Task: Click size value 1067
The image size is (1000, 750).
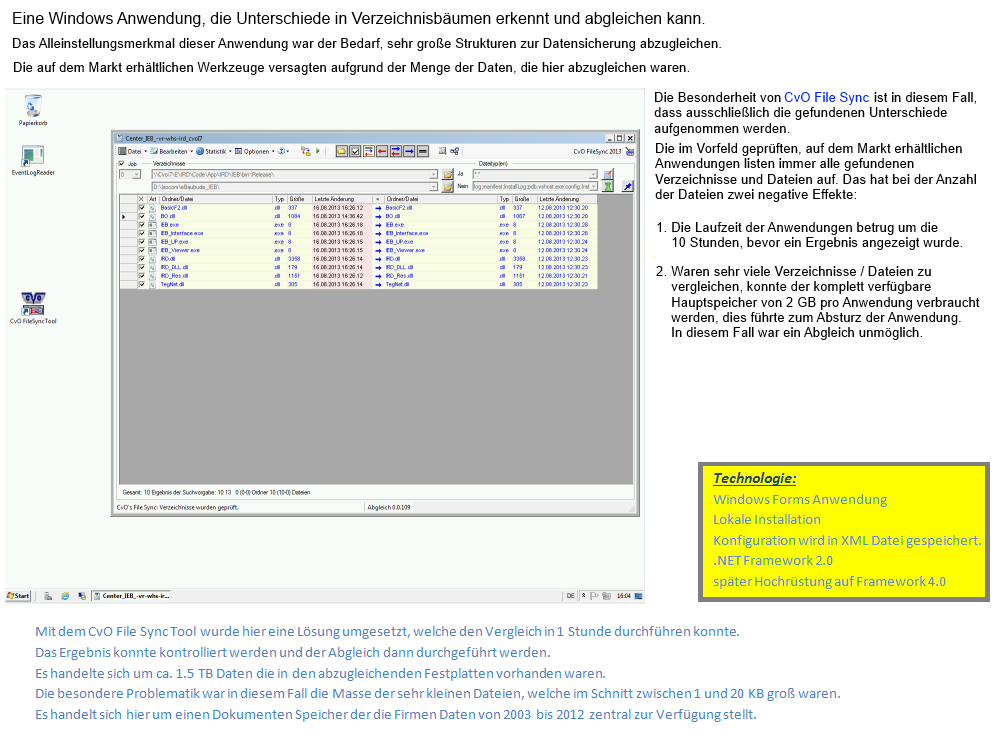Action: pos(519,216)
